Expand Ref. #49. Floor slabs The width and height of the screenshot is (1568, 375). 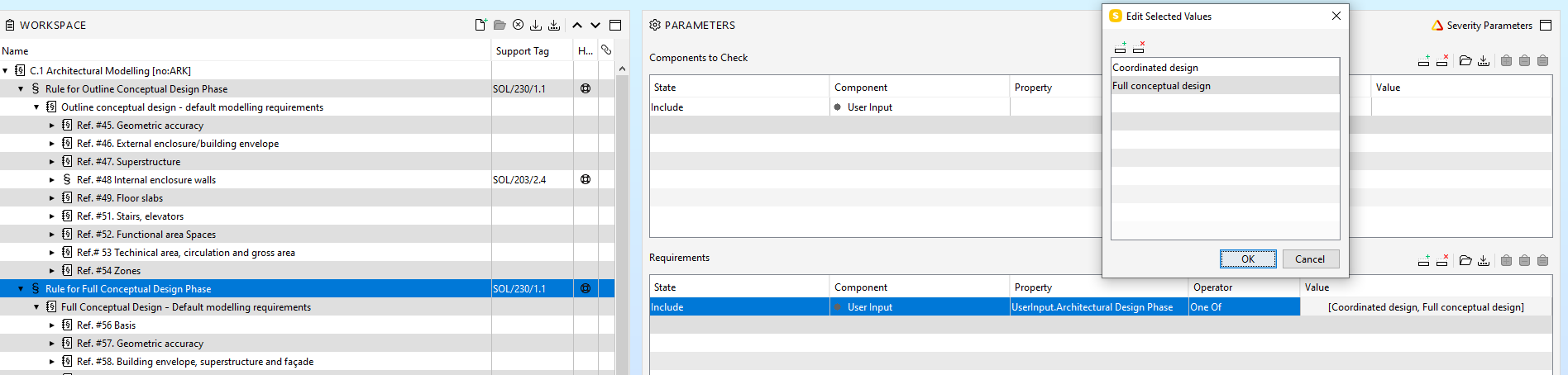[52, 198]
